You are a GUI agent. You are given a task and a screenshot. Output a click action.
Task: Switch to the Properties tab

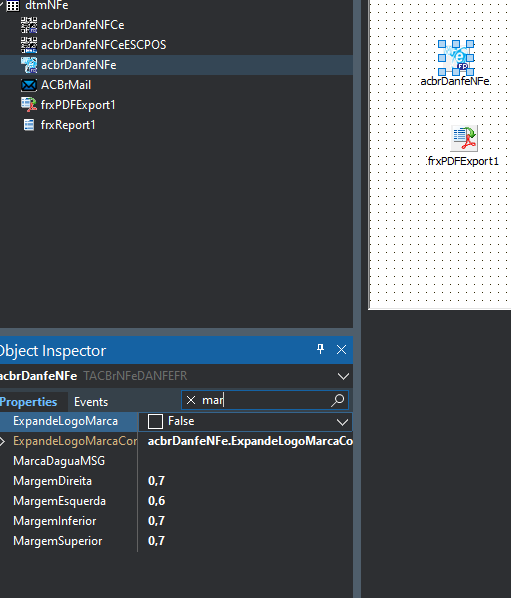coord(29,402)
